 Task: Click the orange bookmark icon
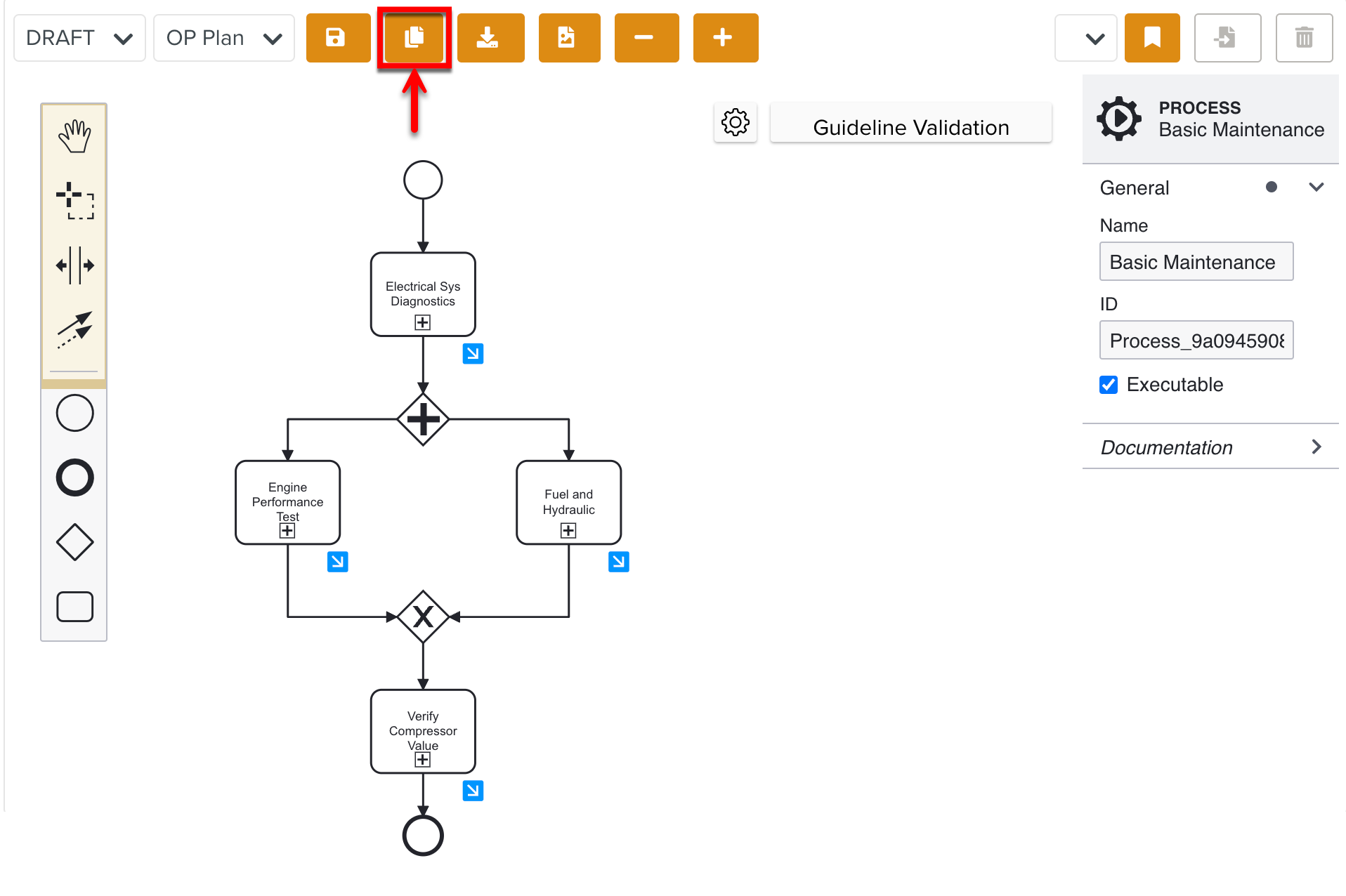1151,38
